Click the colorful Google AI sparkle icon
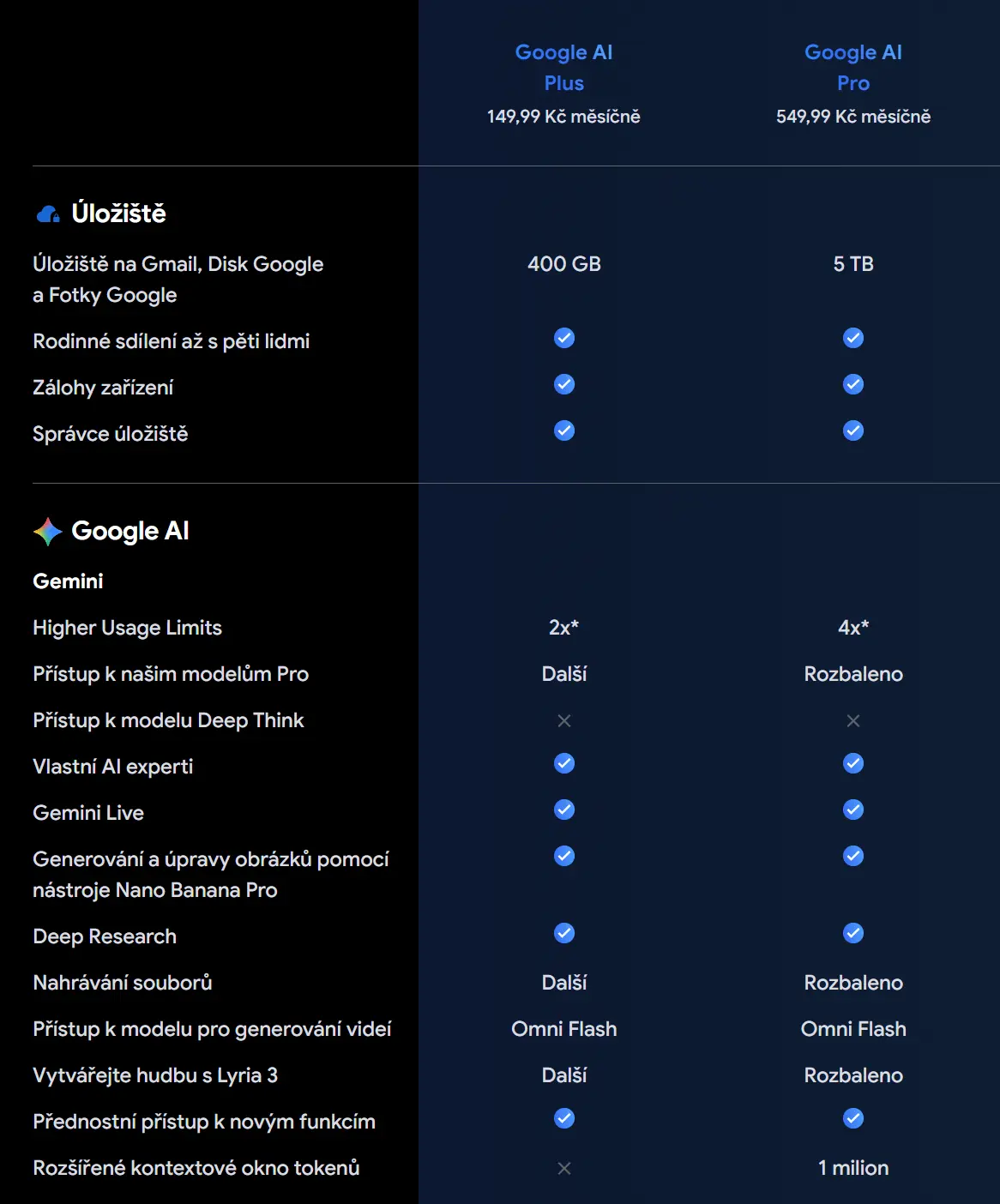Image resolution: width=1000 pixels, height=1204 pixels. click(48, 532)
